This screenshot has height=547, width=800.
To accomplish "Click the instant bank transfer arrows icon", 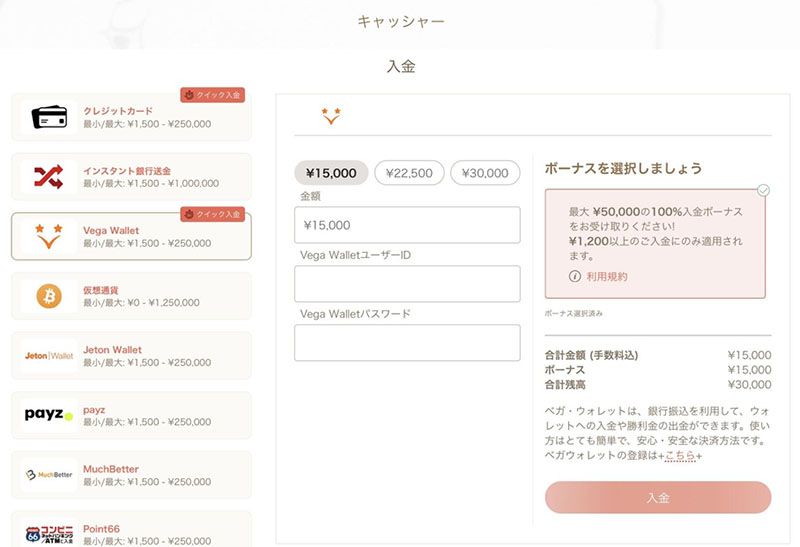I will coord(49,177).
